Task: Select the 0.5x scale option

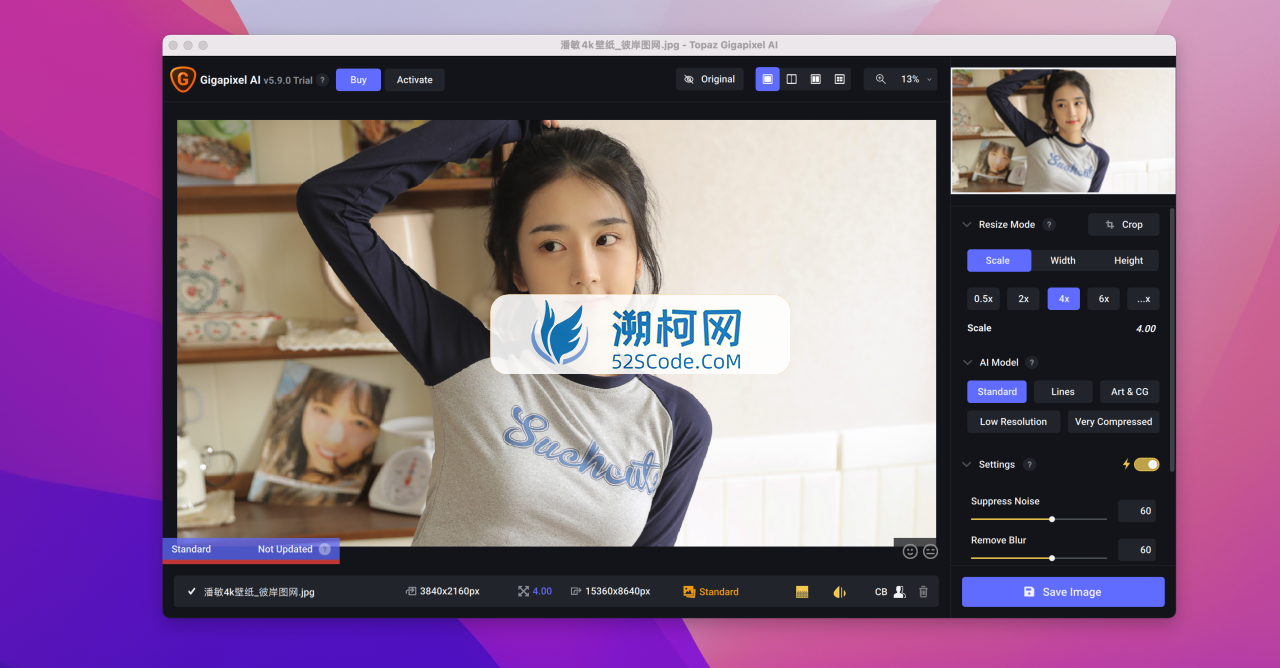Action: click(983, 299)
